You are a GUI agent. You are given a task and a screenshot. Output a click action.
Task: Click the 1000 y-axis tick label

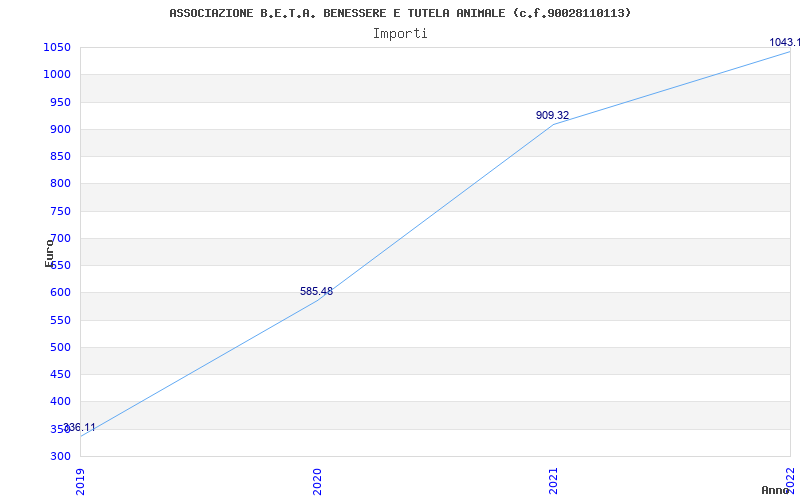[57, 74]
